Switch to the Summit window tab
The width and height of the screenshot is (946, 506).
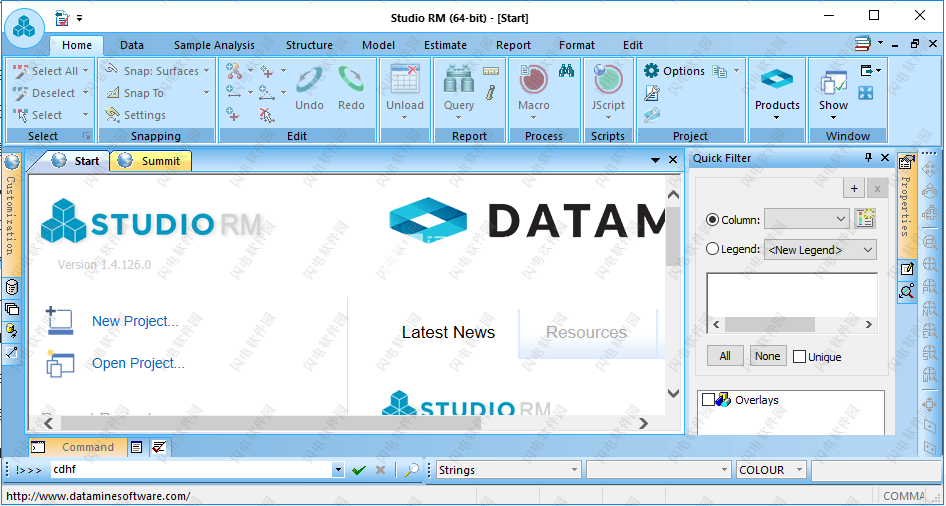[151, 161]
